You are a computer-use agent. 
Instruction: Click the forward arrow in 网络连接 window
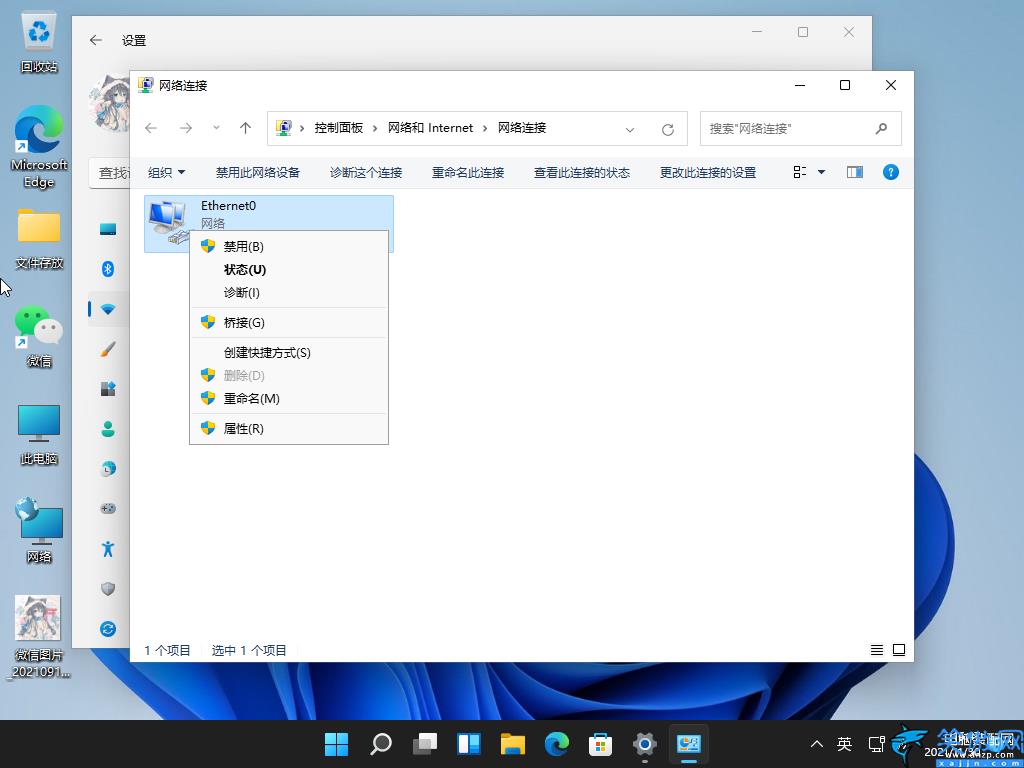pyautogui.click(x=185, y=128)
